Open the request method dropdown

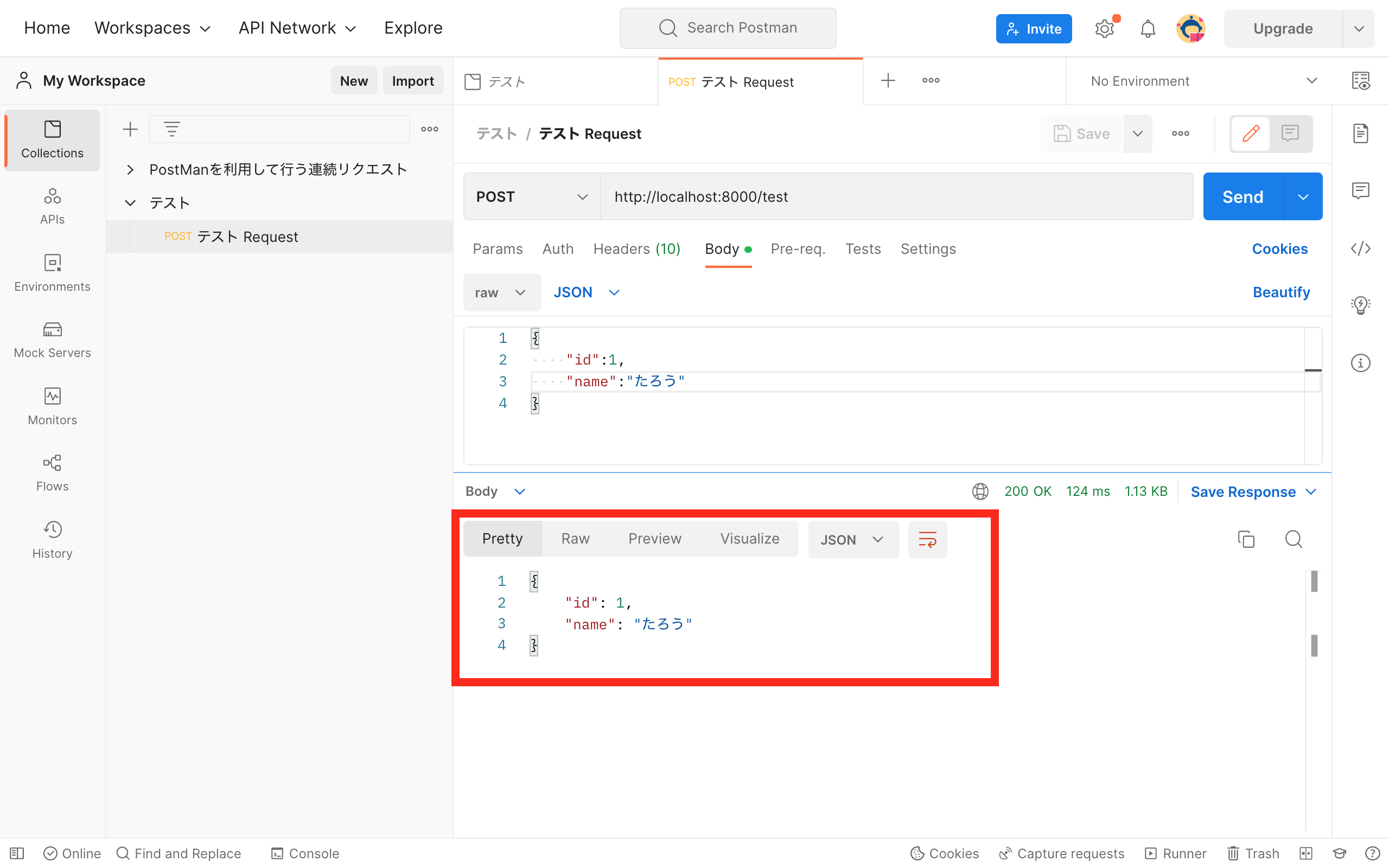530,196
